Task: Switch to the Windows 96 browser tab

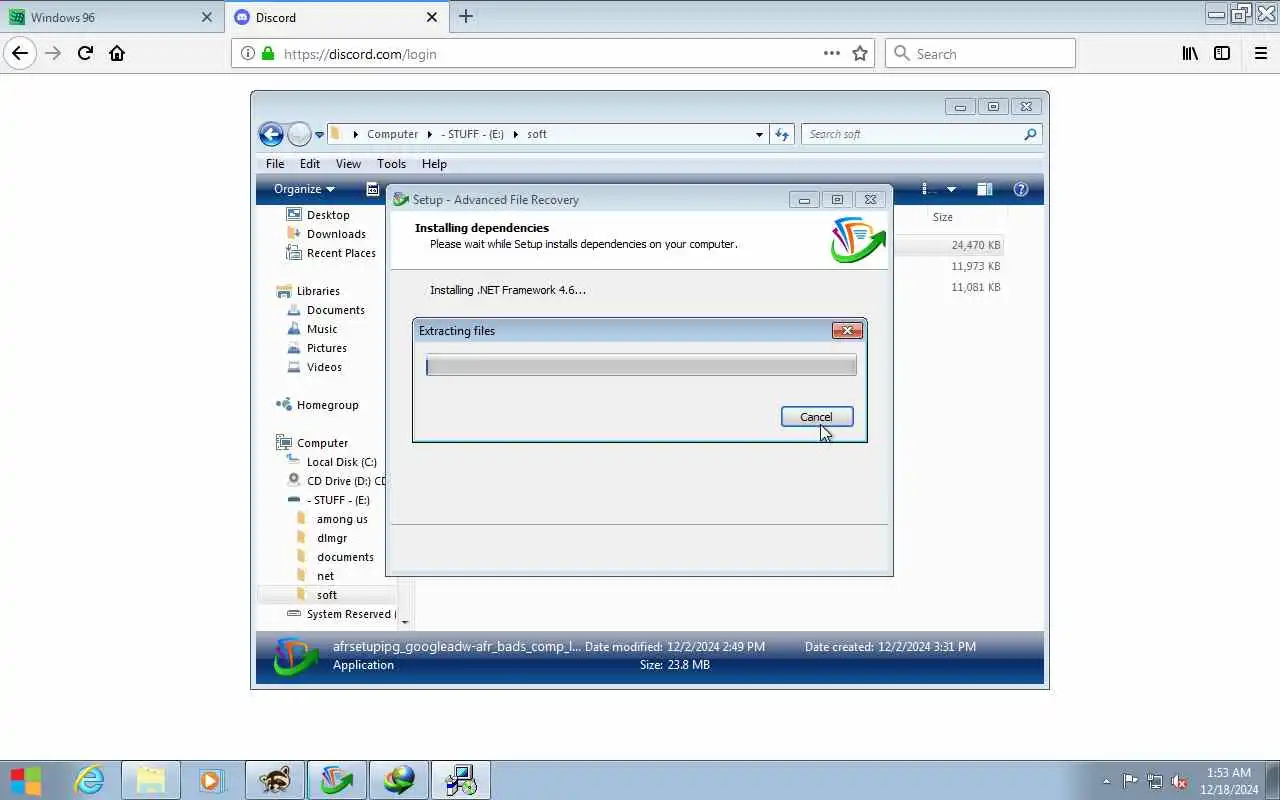Action: (110, 17)
